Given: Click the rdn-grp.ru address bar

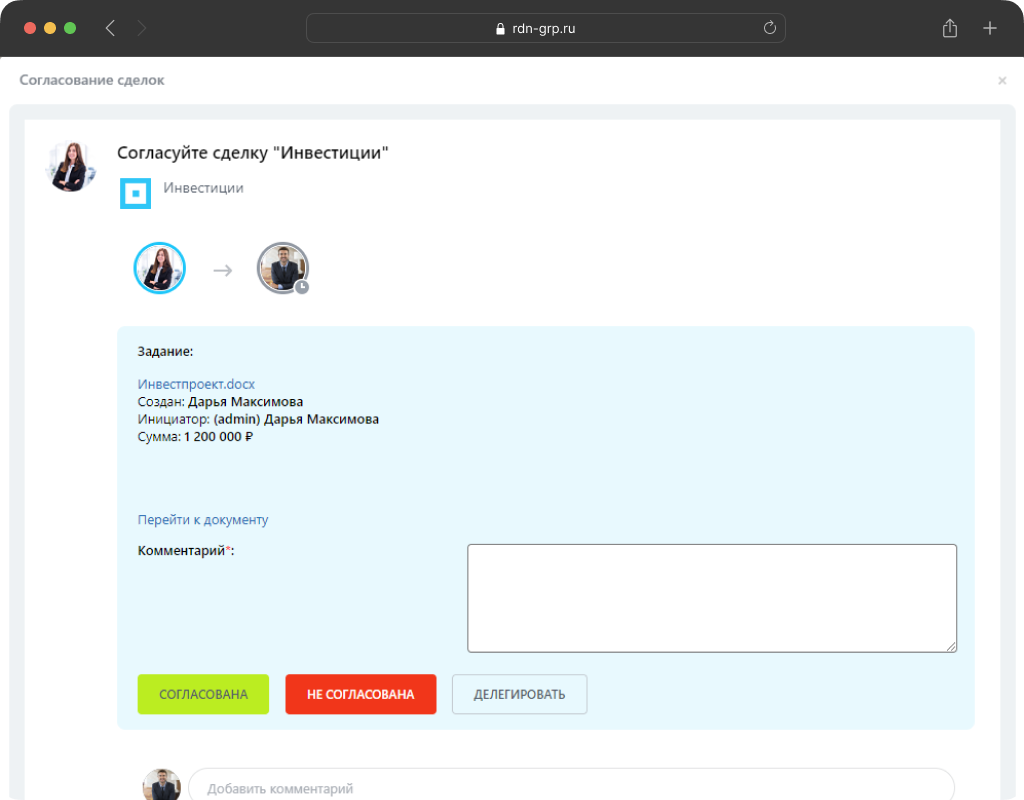Looking at the screenshot, I should 545,28.
